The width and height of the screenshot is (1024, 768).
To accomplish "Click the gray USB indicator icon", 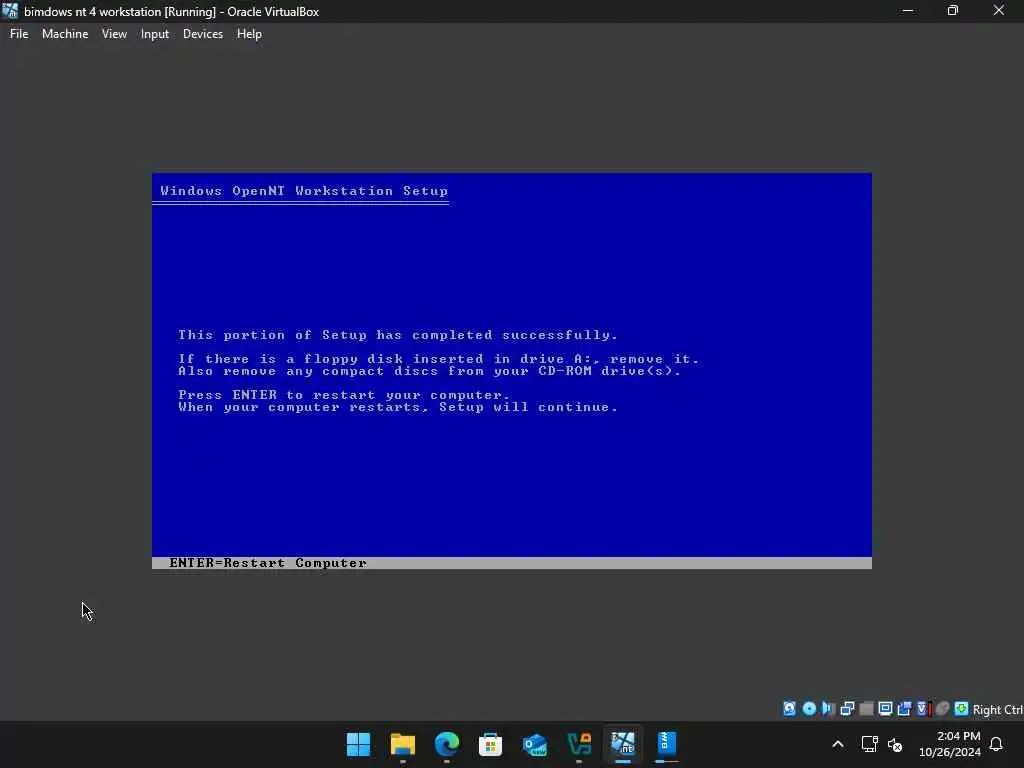I will [x=867, y=709].
